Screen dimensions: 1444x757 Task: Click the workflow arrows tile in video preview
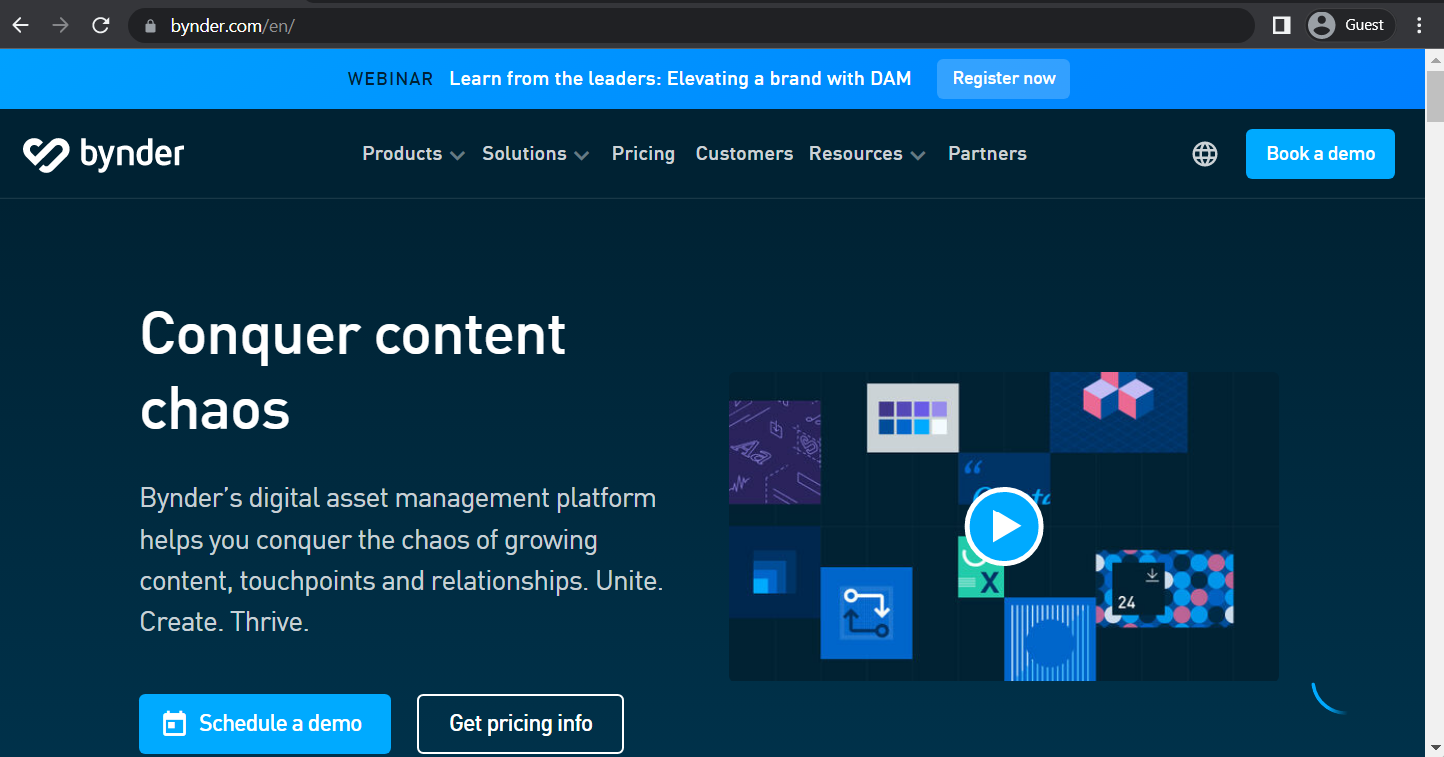(x=866, y=613)
